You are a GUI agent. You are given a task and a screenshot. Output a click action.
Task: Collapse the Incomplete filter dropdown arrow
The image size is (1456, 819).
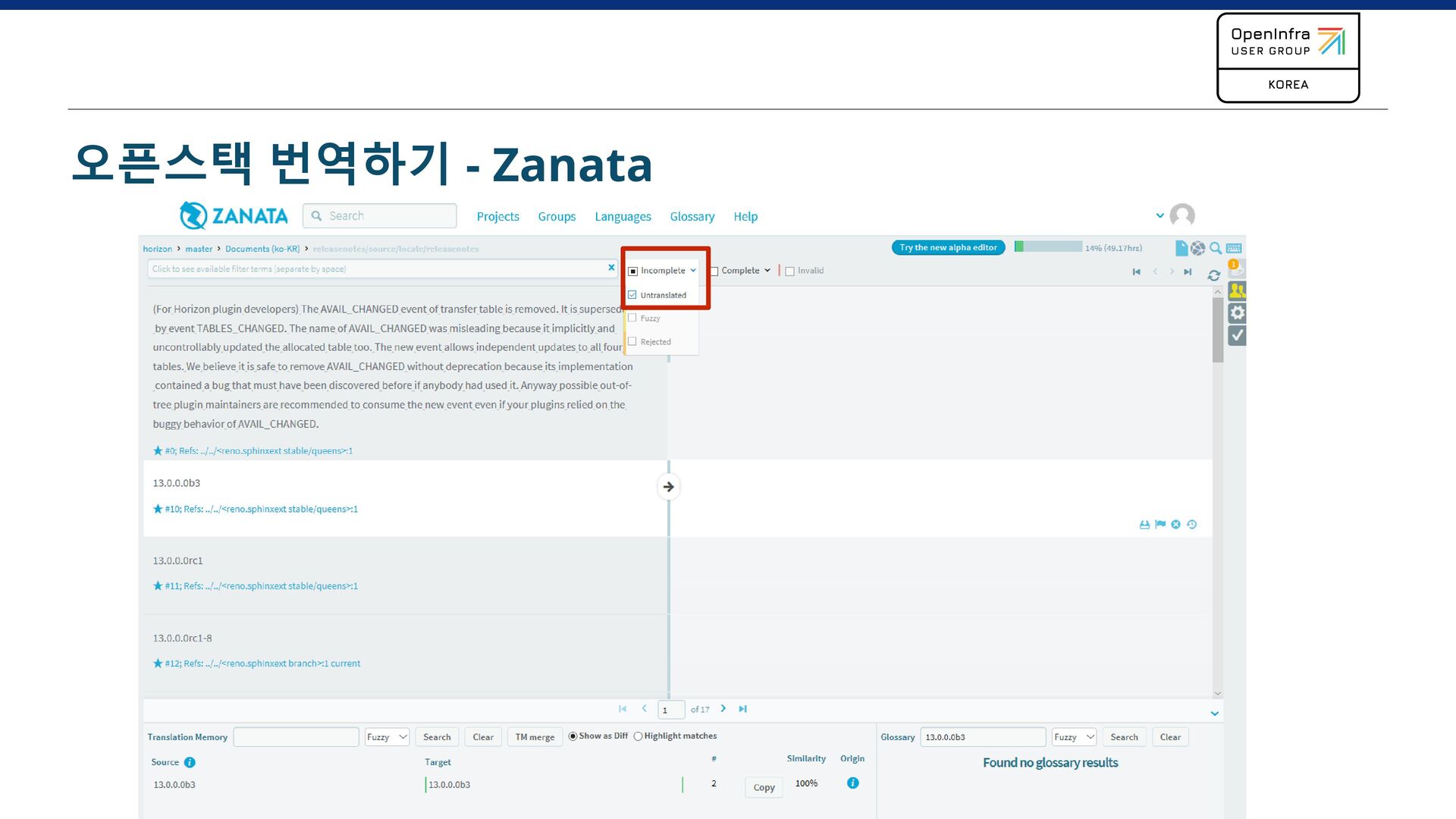[693, 271]
